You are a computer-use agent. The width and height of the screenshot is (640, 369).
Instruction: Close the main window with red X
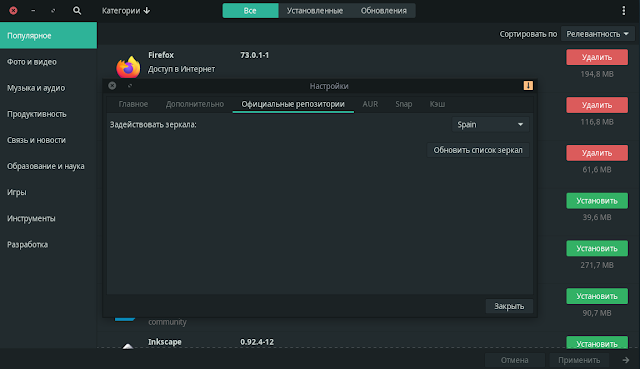tap(13, 11)
